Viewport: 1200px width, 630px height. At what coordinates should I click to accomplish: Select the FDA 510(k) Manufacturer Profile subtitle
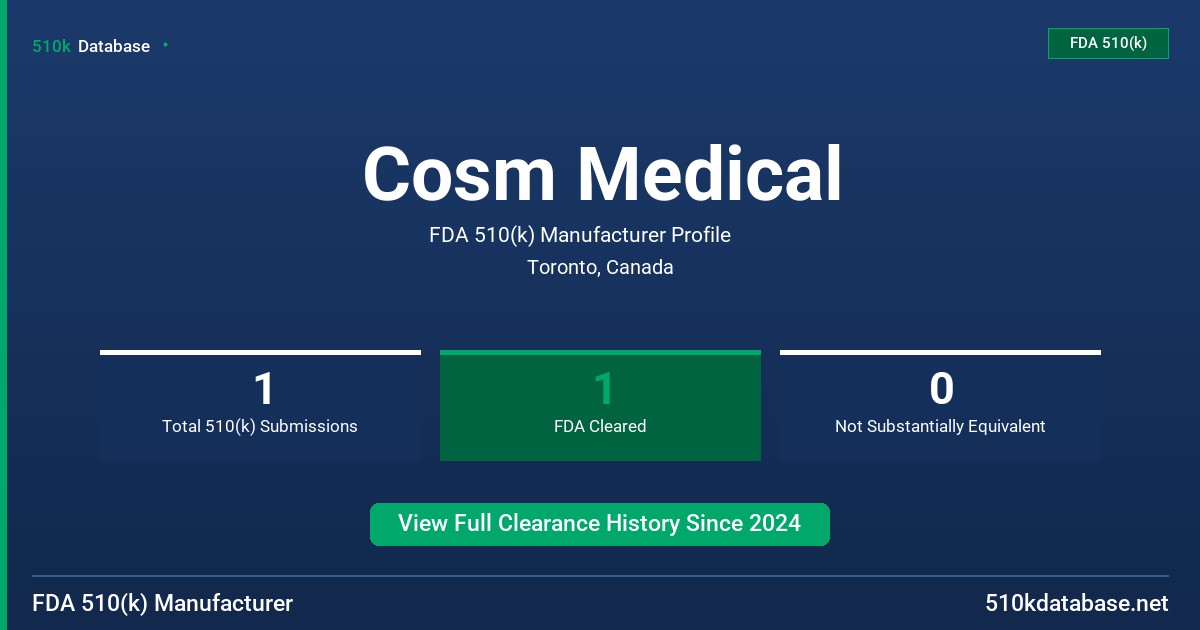tap(580, 235)
